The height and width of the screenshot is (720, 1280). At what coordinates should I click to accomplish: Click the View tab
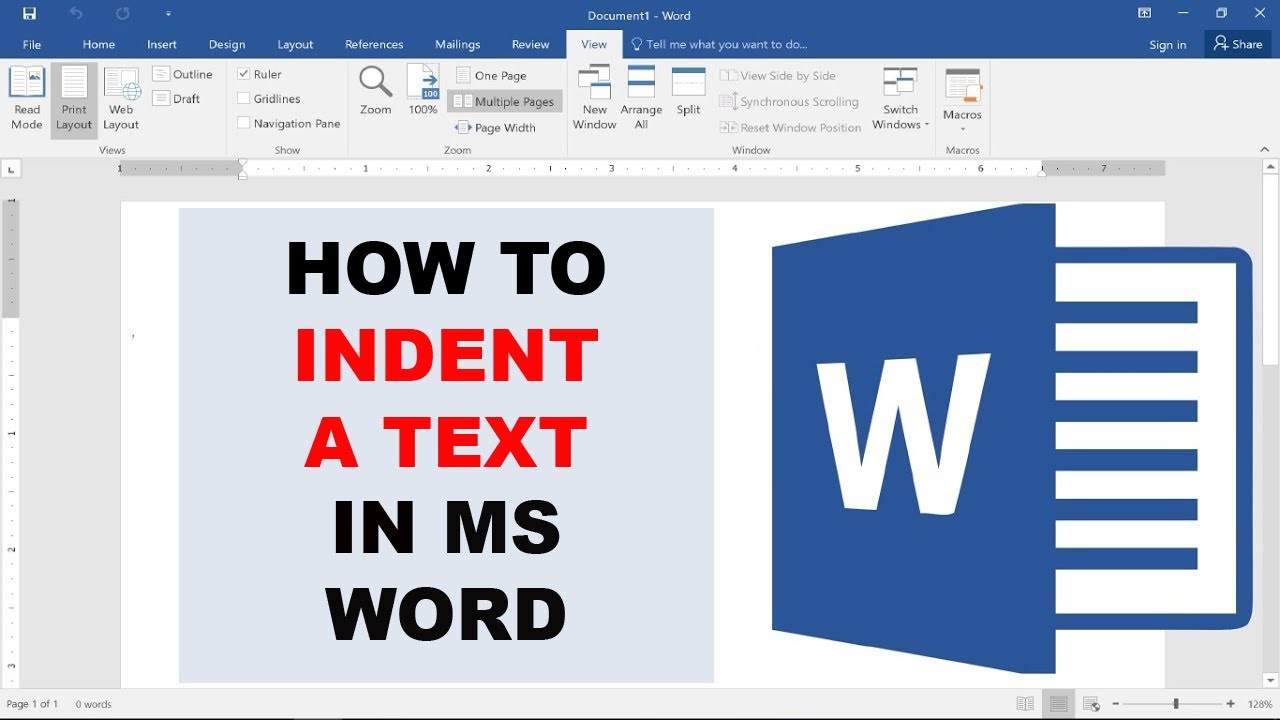[594, 44]
